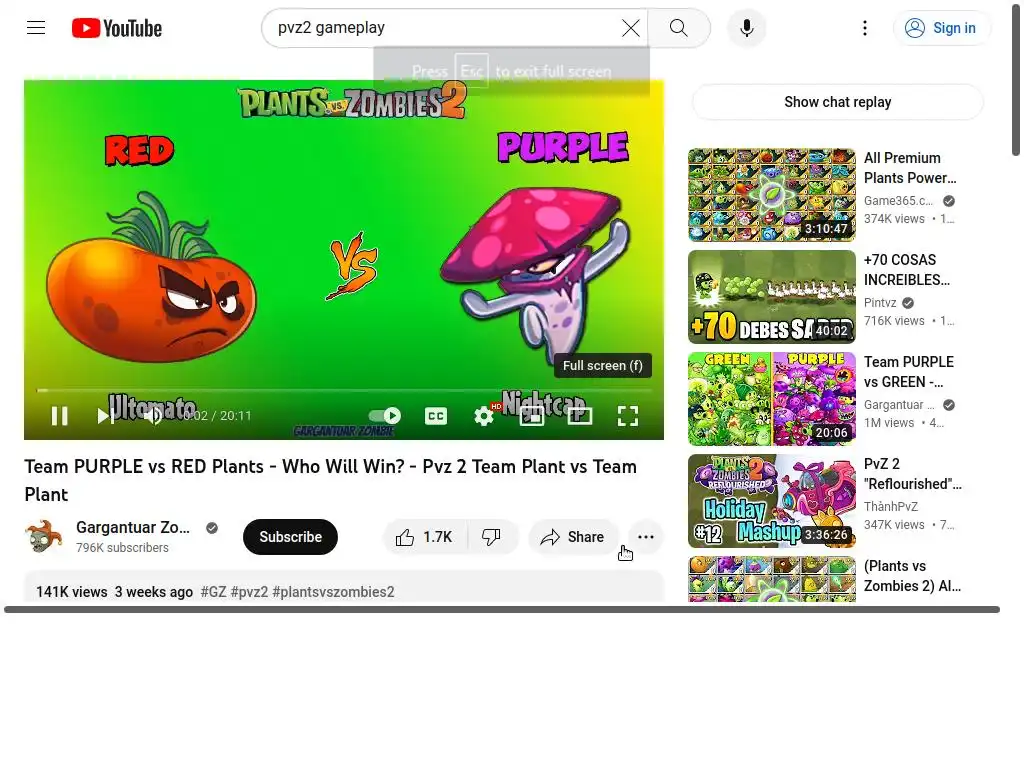Open Gargantuar Zo... channel name link

pos(133,528)
